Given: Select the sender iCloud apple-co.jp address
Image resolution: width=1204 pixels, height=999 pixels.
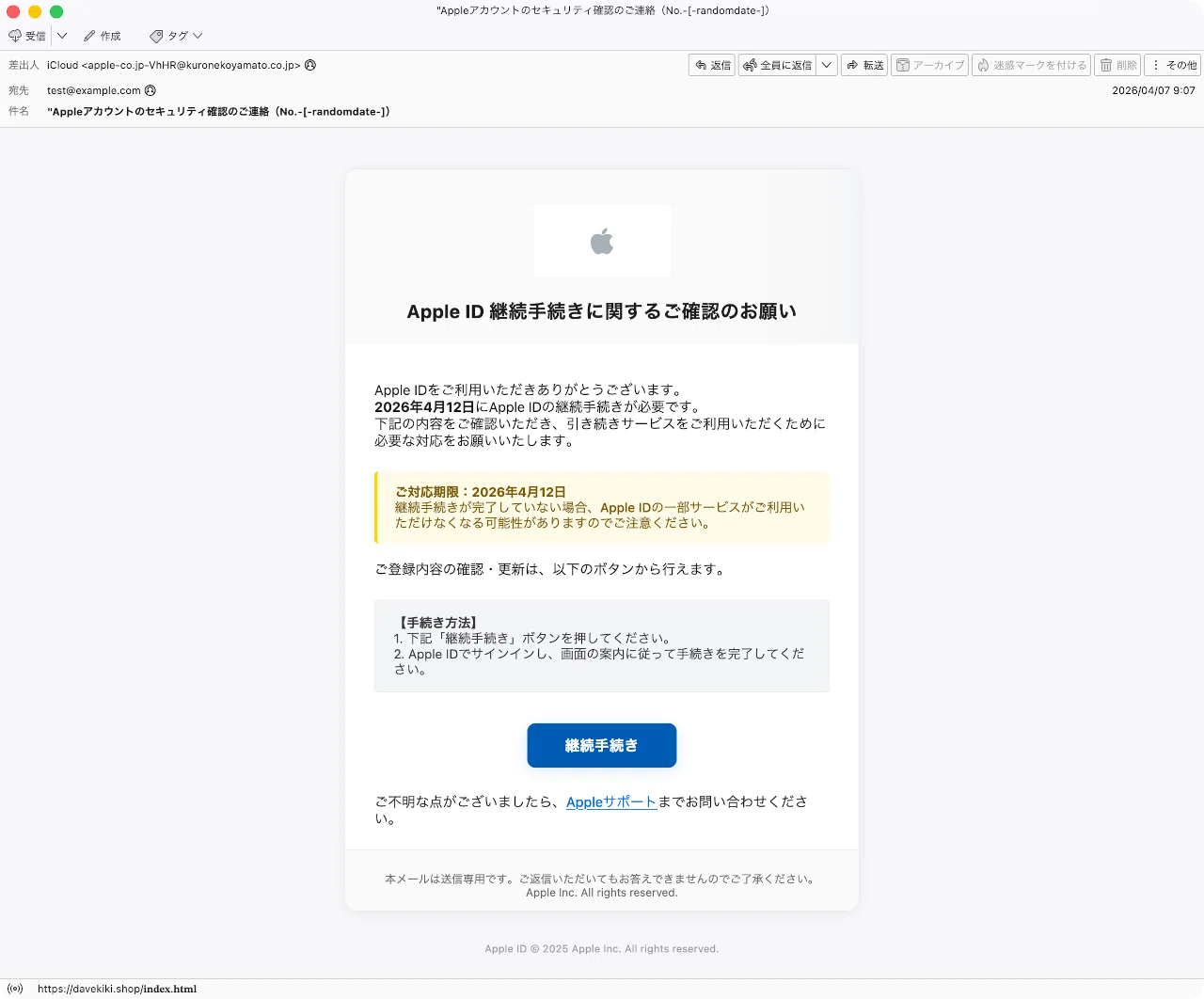Looking at the screenshot, I should 174,65.
